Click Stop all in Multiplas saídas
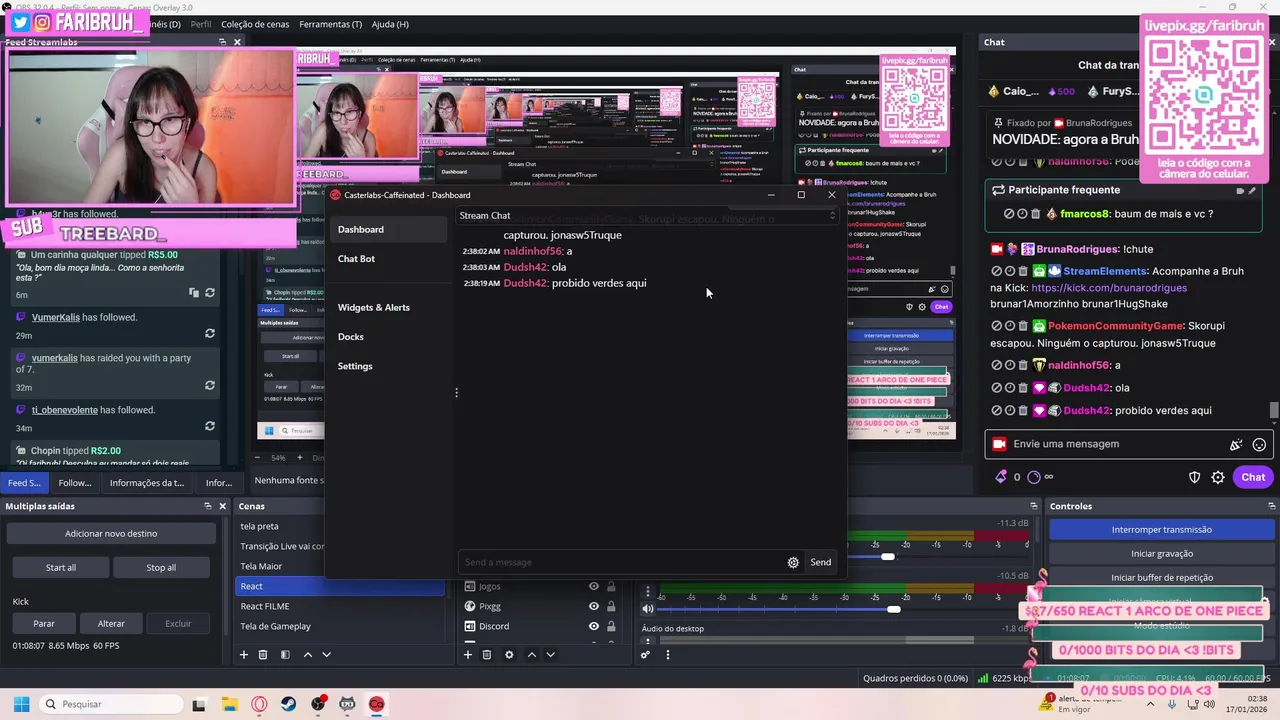Image resolution: width=1280 pixels, height=720 pixels. pyautogui.click(x=161, y=568)
